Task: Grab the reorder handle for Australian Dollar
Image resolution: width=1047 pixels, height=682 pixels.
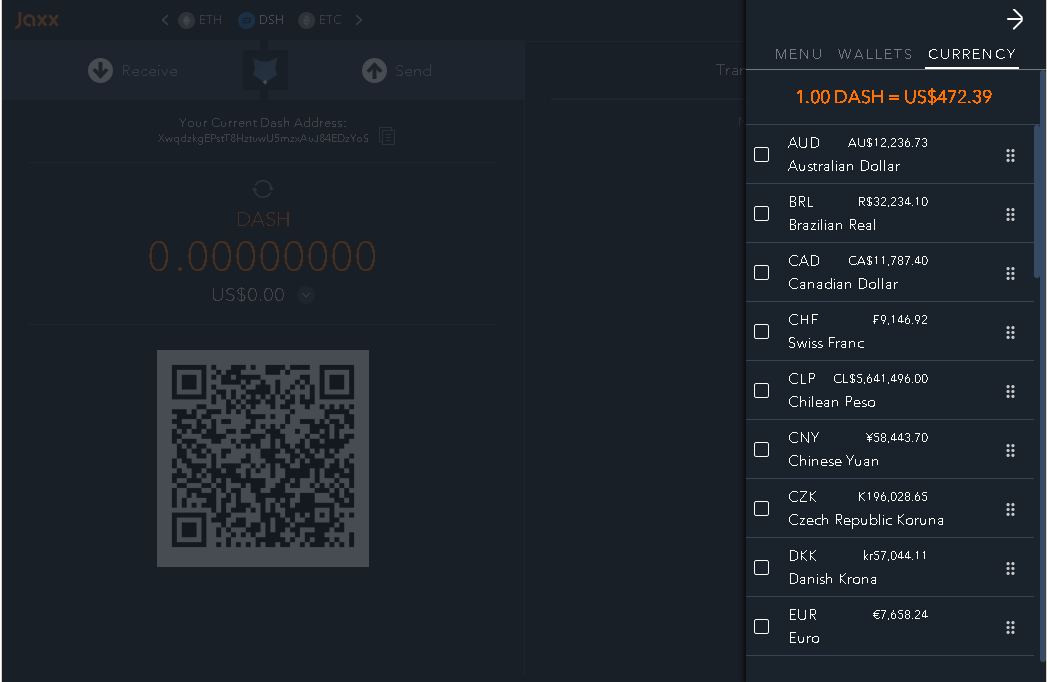Action: click(1010, 155)
